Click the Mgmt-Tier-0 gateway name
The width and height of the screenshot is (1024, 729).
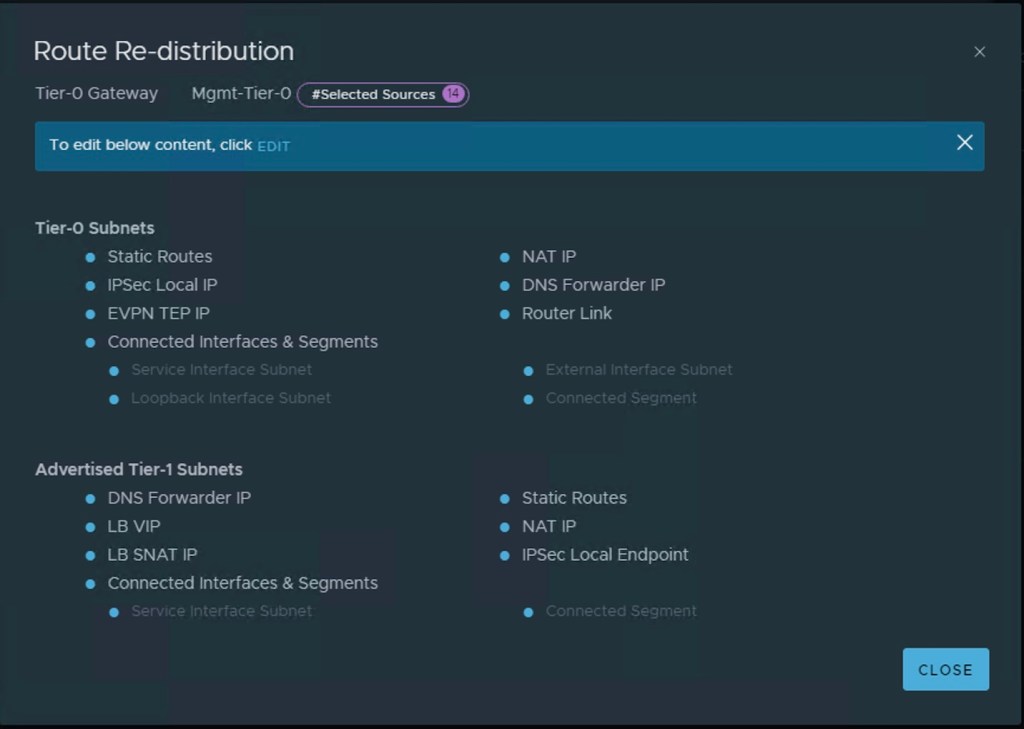[241, 94]
